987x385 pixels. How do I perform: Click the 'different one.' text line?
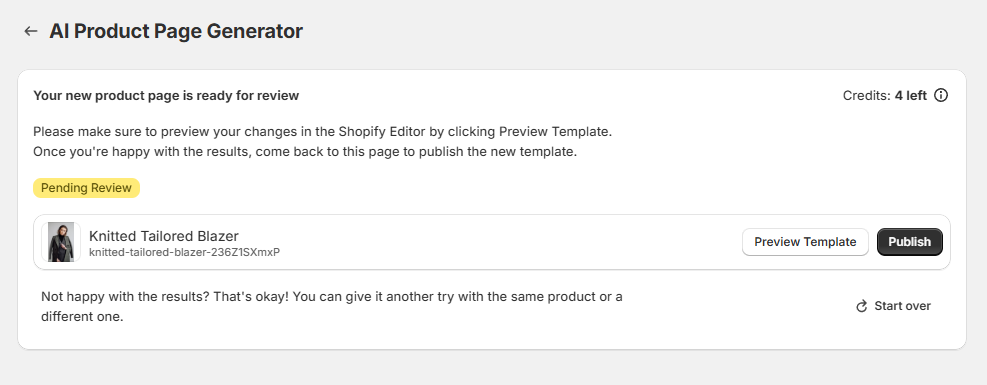click(82, 316)
